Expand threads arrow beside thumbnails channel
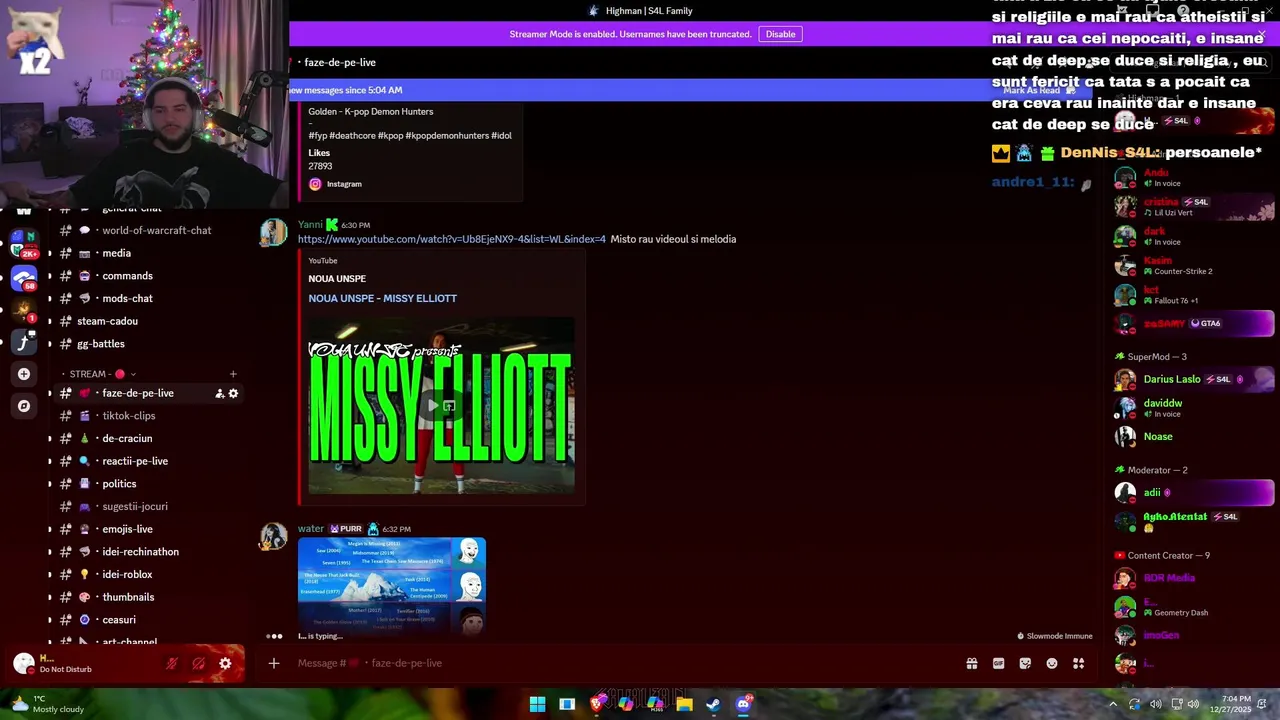The height and width of the screenshot is (720, 1280). tap(50, 597)
